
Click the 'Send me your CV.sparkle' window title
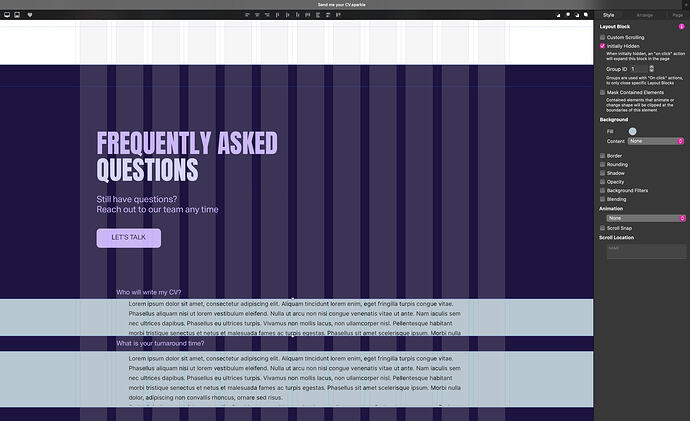click(341, 5)
